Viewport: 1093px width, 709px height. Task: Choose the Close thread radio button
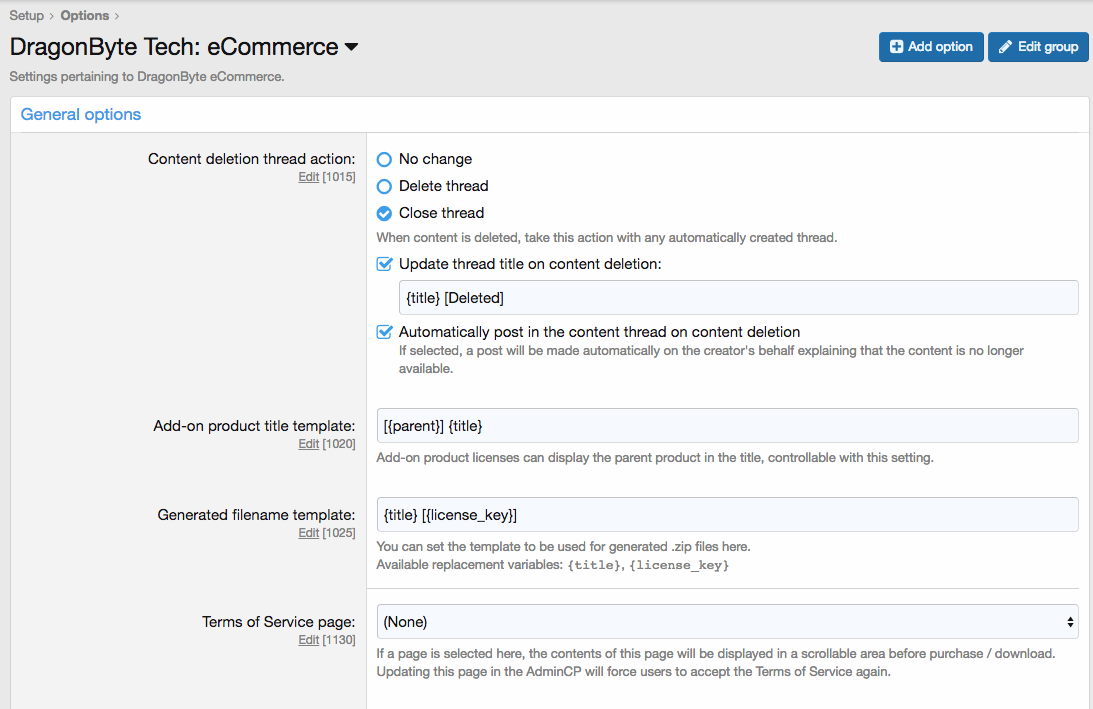click(384, 213)
